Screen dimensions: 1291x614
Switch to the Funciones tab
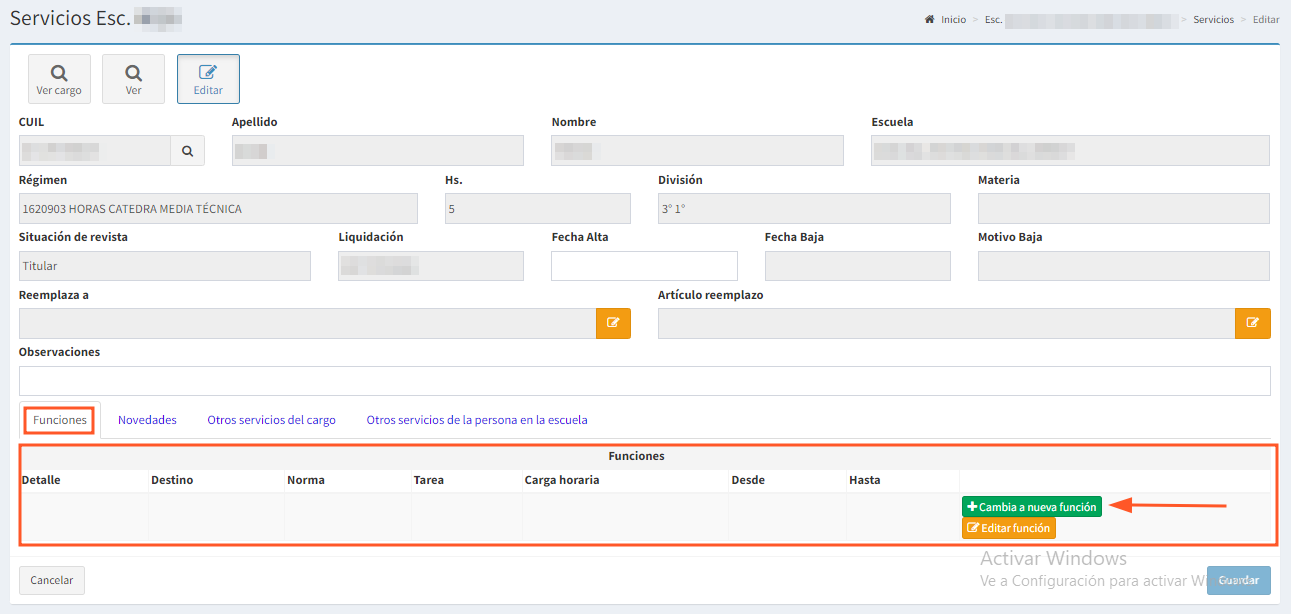point(60,420)
